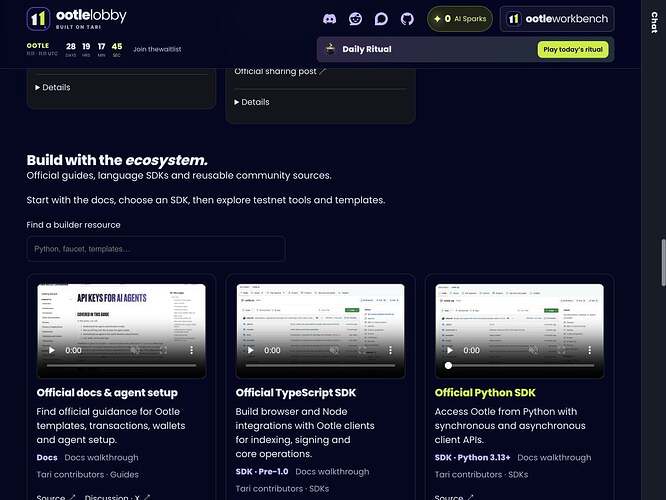This screenshot has width=666, height=500.
Task: Focus the Find a builder resource search field
Action: tap(156, 249)
